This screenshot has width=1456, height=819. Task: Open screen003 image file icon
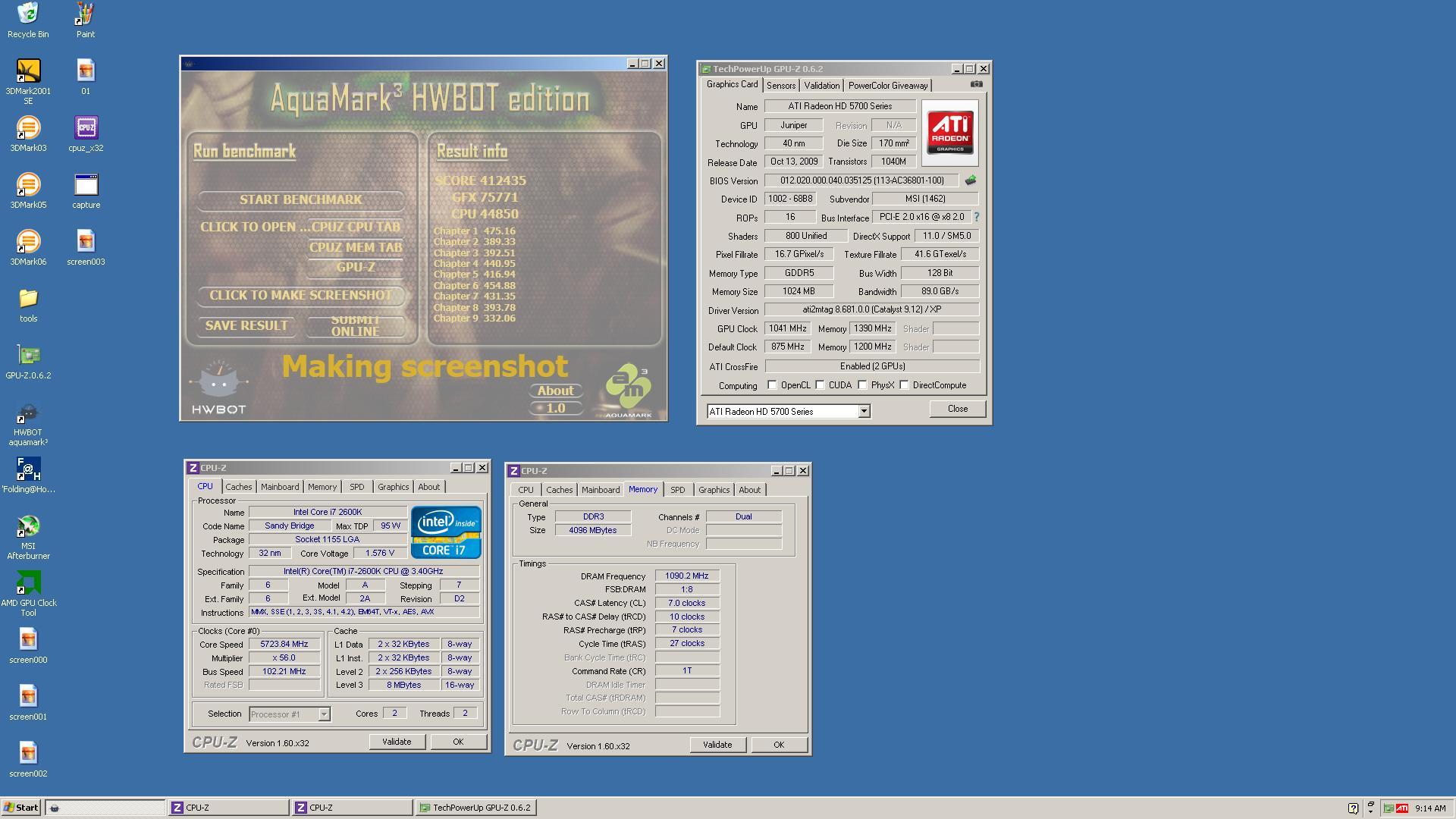86,247
